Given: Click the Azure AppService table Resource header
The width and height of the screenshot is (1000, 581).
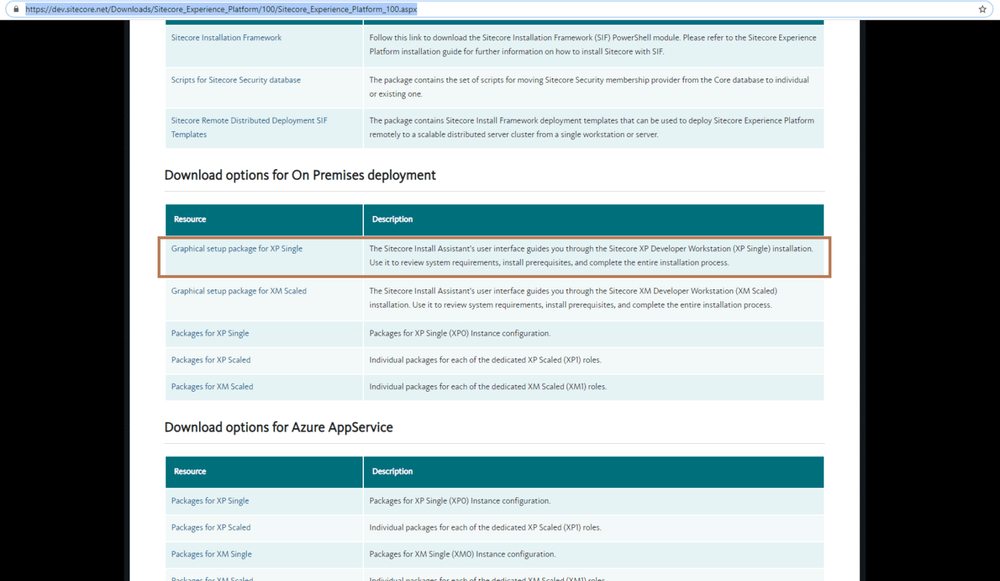Looking at the screenshot, I should coord(189,471).
